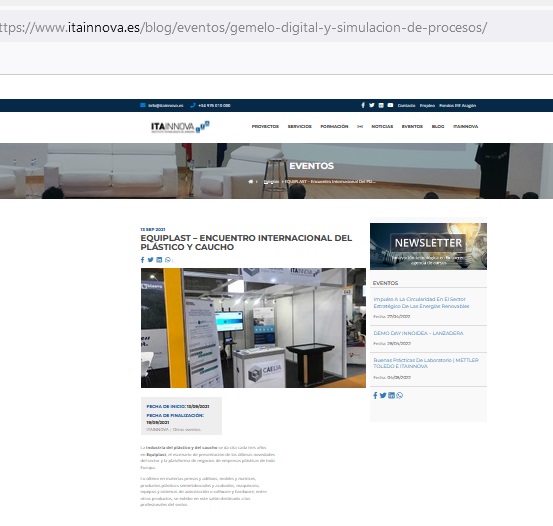Click sidebar Facebook share icon
The width and height of the screenshot is (553, 526).
[x=375, y=395]
